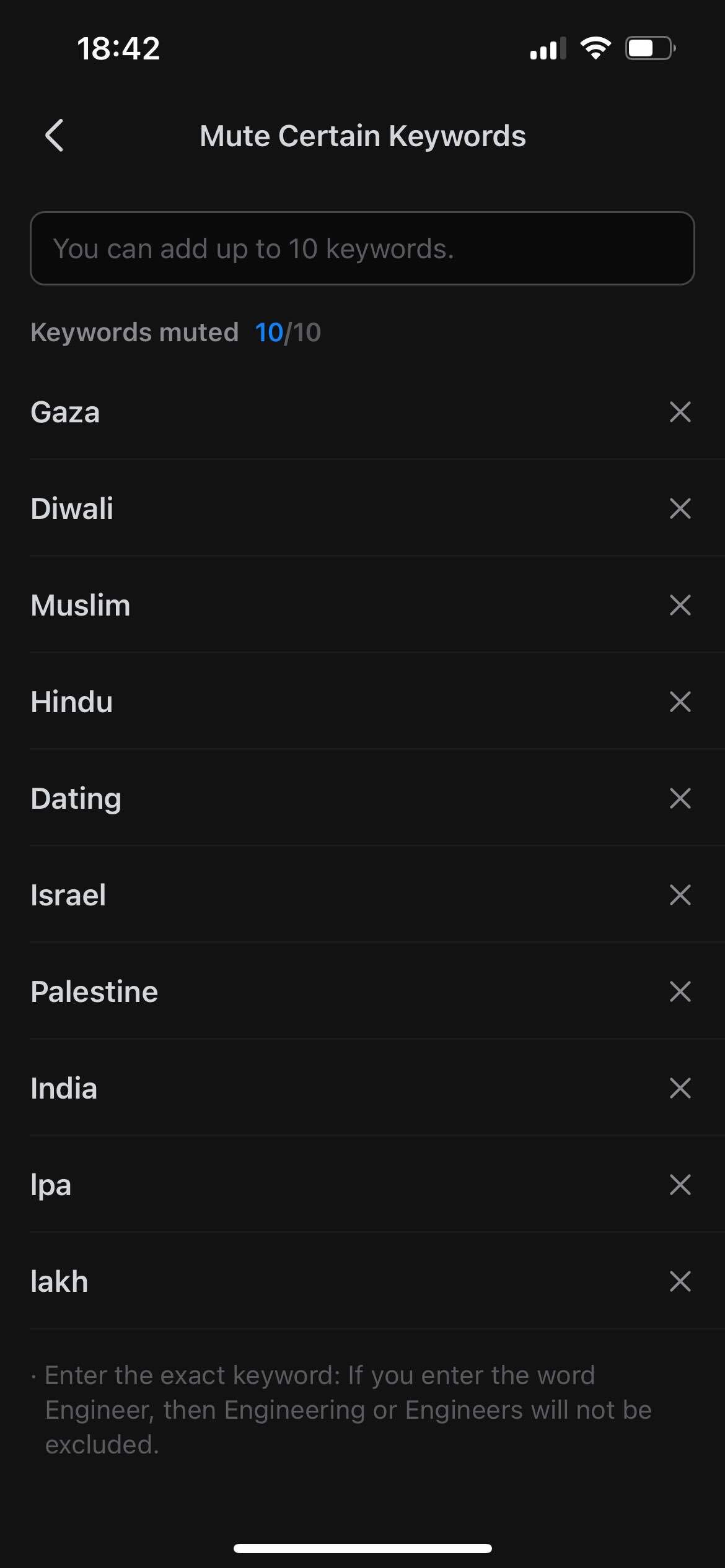Tap the keyword input field
Screen dimensions: 725x1568
[362, 248]
